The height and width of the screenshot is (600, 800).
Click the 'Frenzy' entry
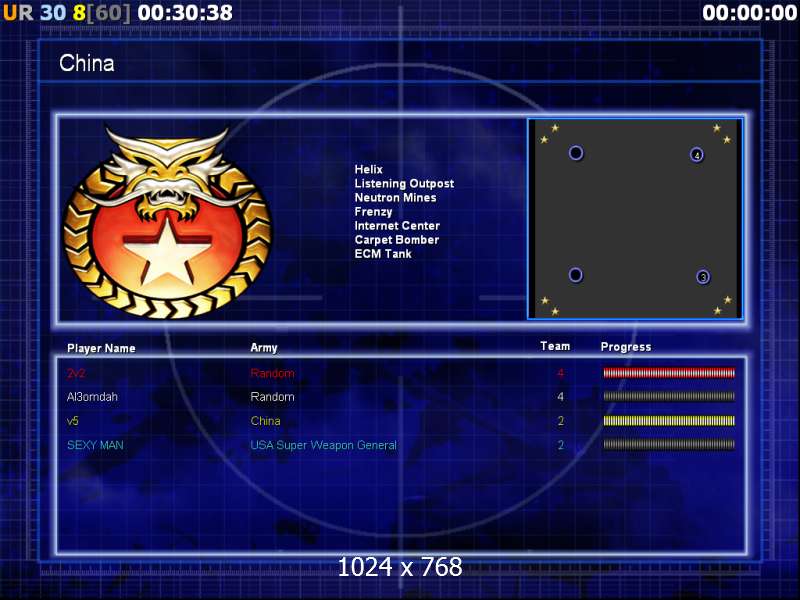click(373, 212)
